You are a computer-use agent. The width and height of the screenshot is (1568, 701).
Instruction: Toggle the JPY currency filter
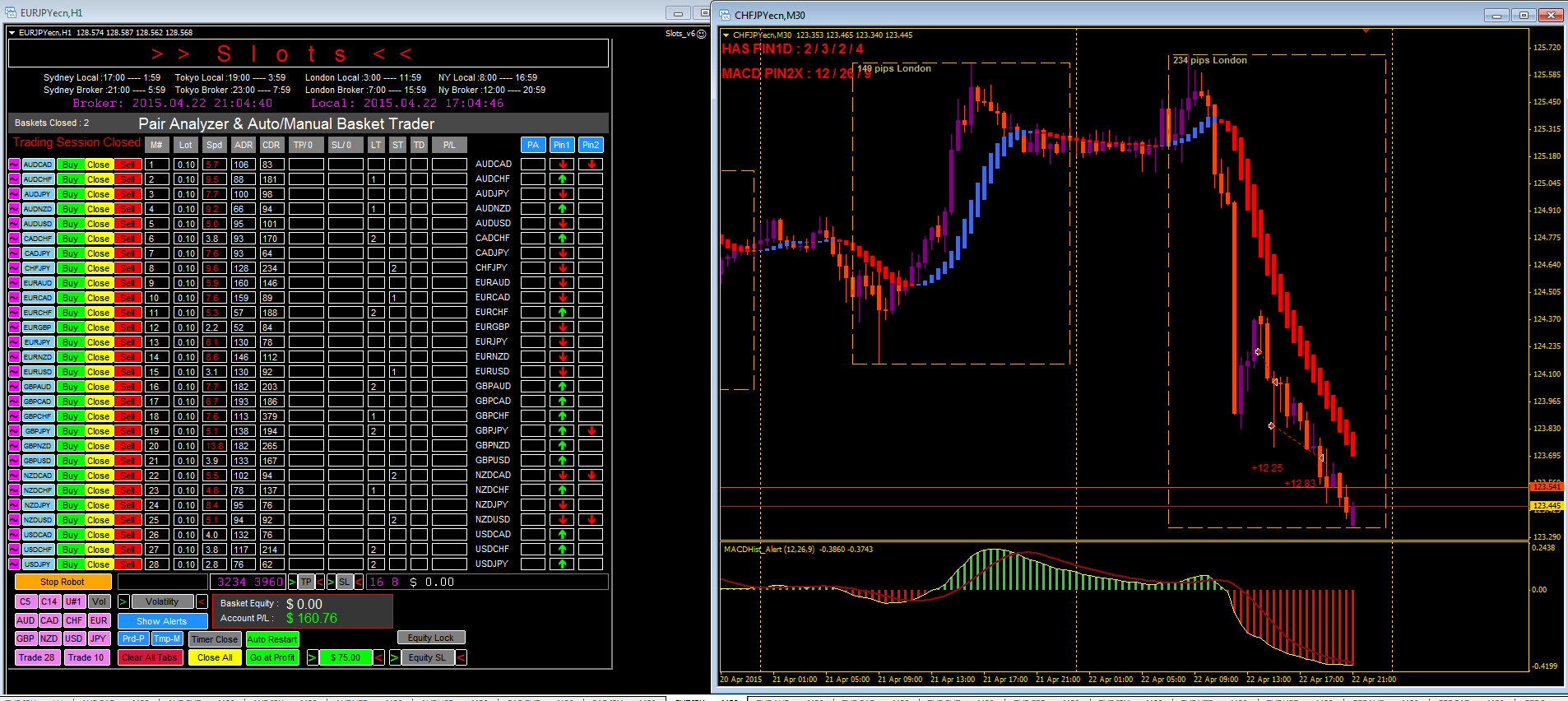99,639
